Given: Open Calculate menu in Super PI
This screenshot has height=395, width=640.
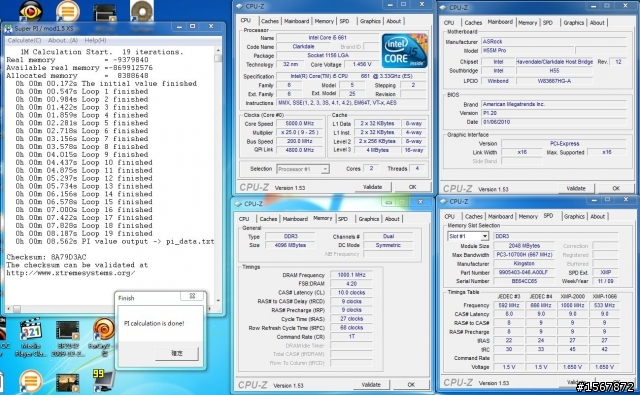Looking at the screenshot, I should [24, 40].
